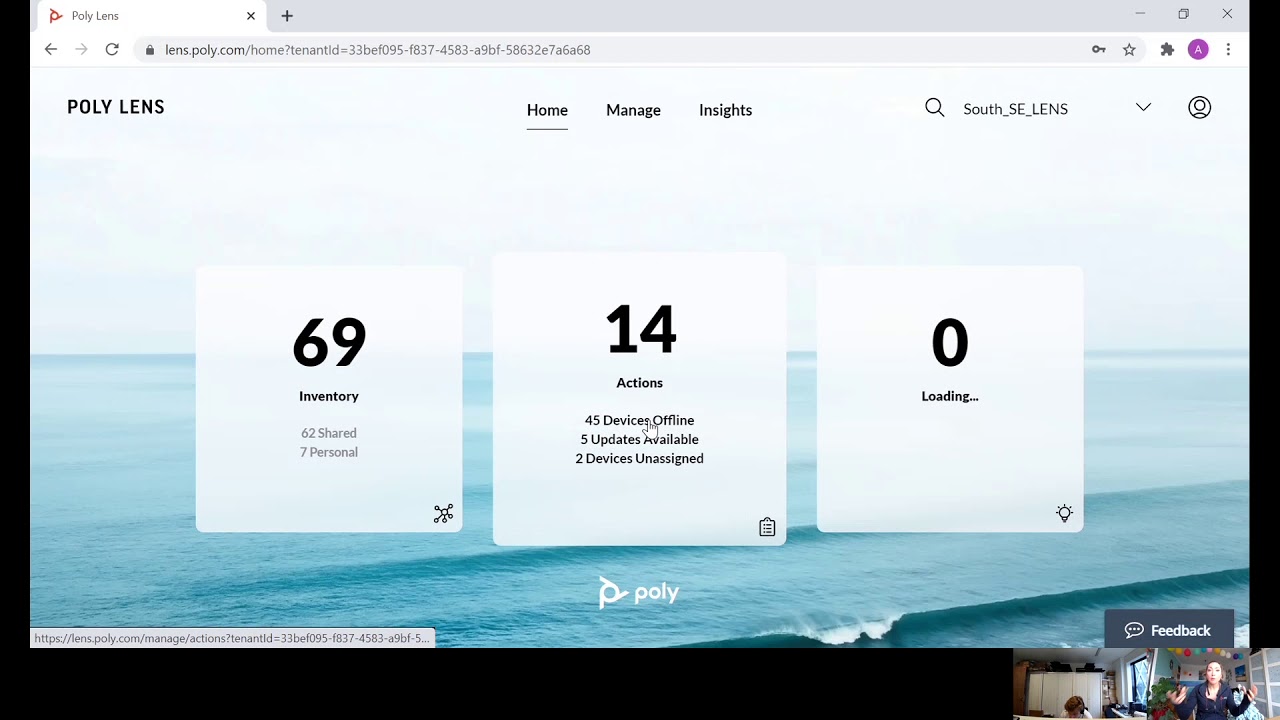Reload the page
The height and width of the screenshot is (720, 1280).
(112, 49)
